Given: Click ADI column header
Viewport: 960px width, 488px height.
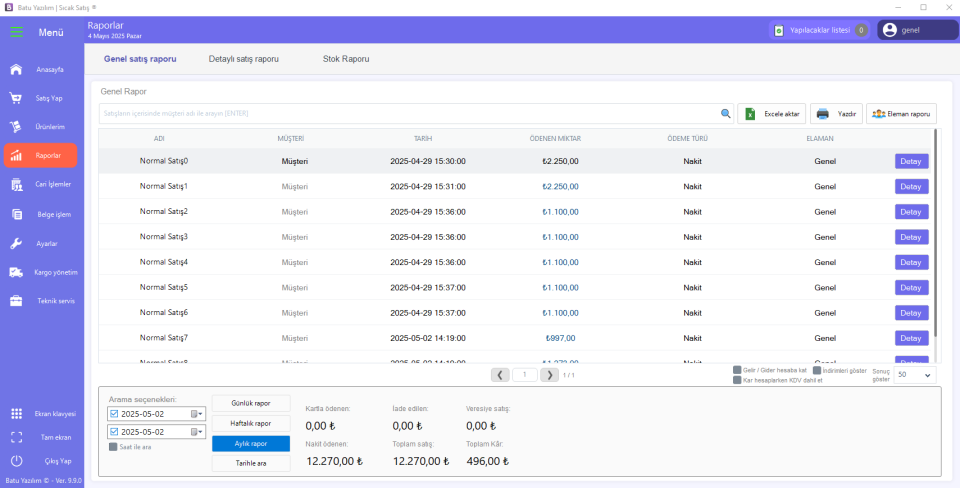Looking at the screenshot, I should [x=159, y=138].
